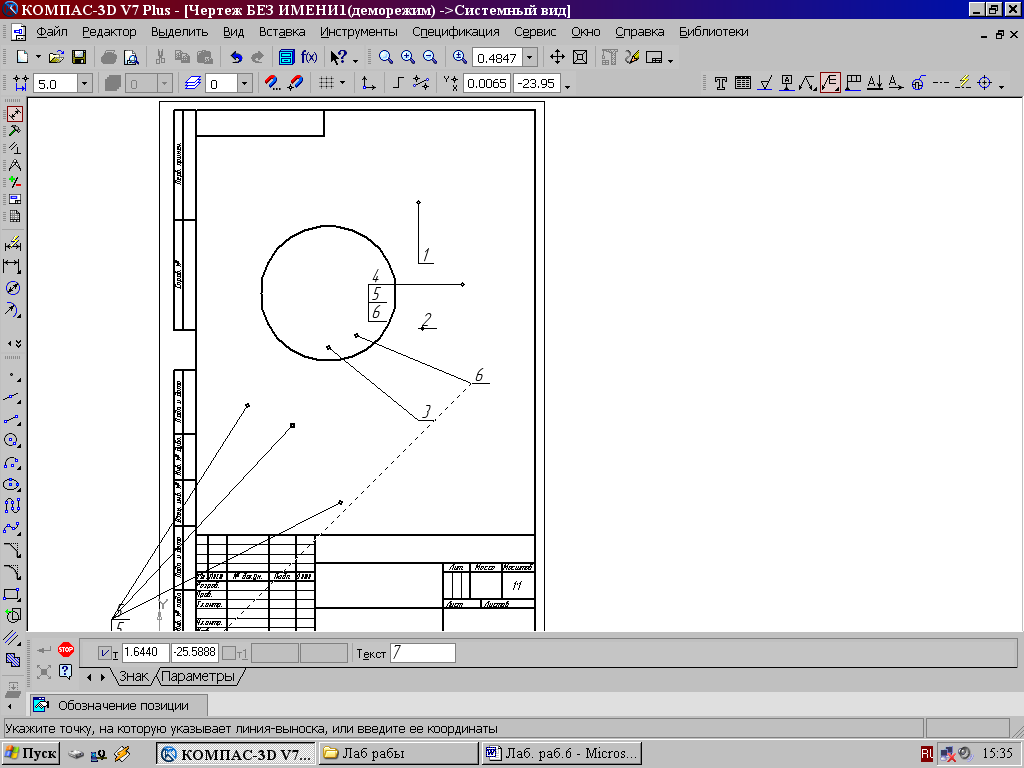Toggle the point T coordinate lock checkbox

[104, 653]
